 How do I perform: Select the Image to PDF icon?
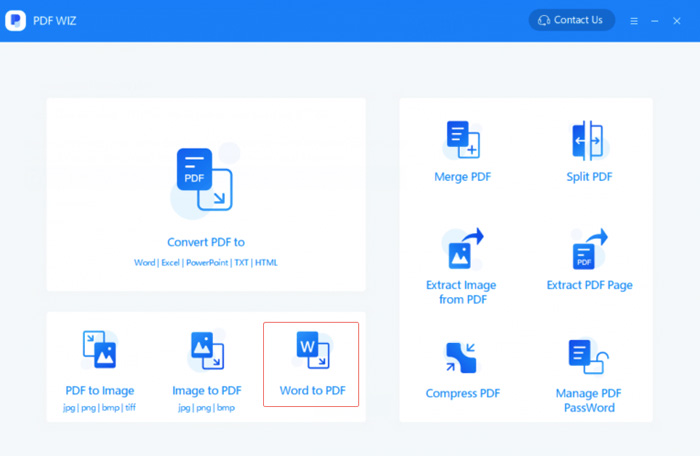point(207,351)
